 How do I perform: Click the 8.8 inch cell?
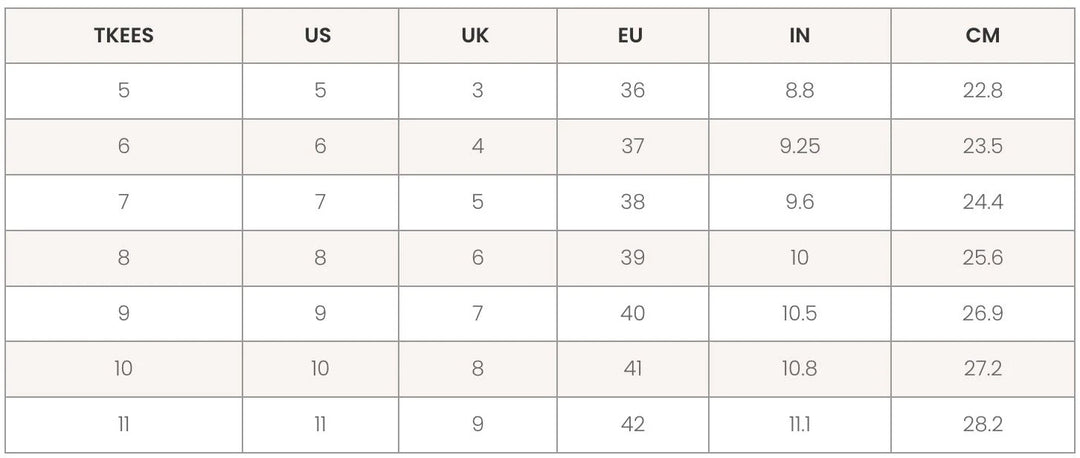pyautogui.click(x=799, y=91)
